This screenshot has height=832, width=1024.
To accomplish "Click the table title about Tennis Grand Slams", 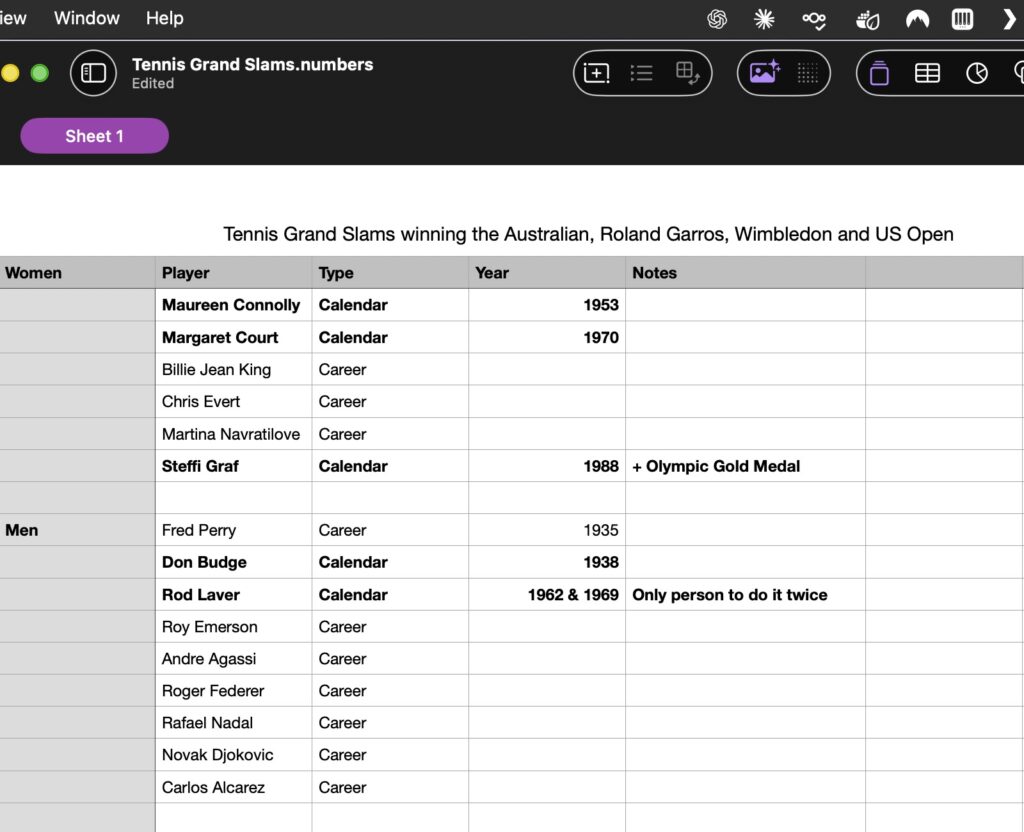I will click(588, 234).
